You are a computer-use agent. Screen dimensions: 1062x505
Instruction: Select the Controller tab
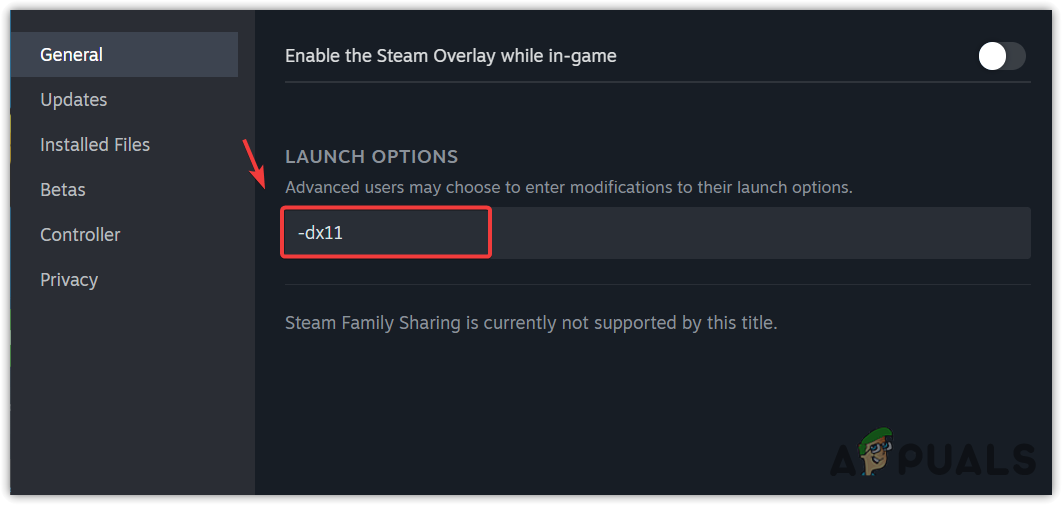point(80,235)
